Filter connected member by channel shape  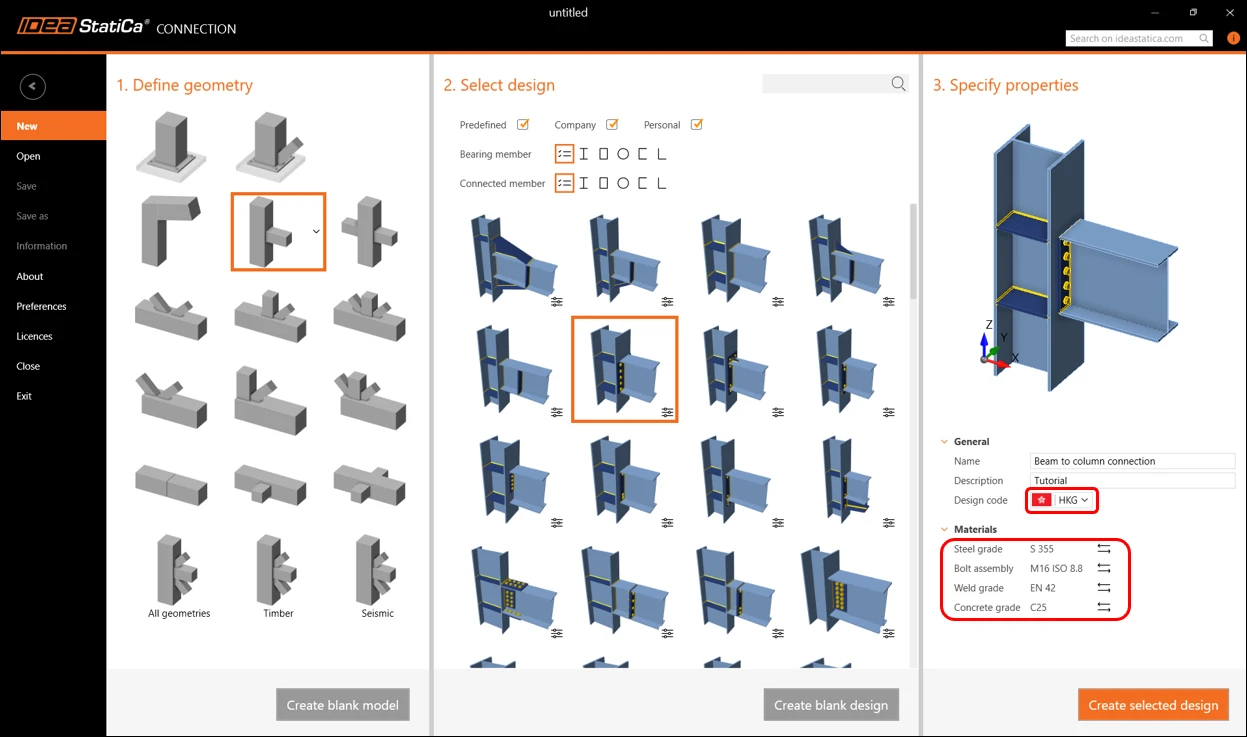642,183
